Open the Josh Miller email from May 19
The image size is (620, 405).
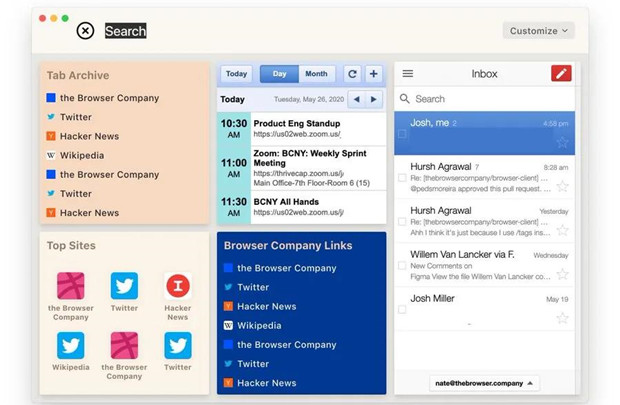point(484,308)
